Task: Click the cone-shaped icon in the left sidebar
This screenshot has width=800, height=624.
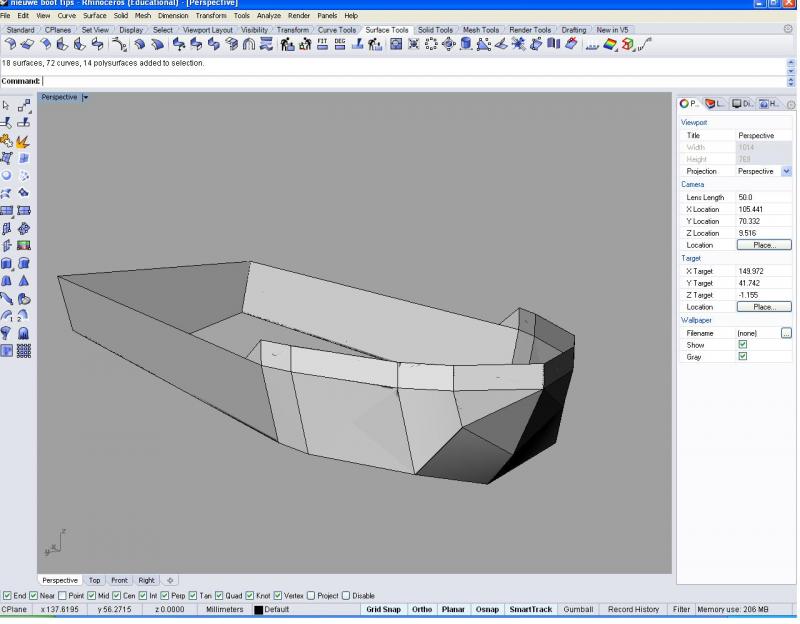Action: click(x=23, y=281)
